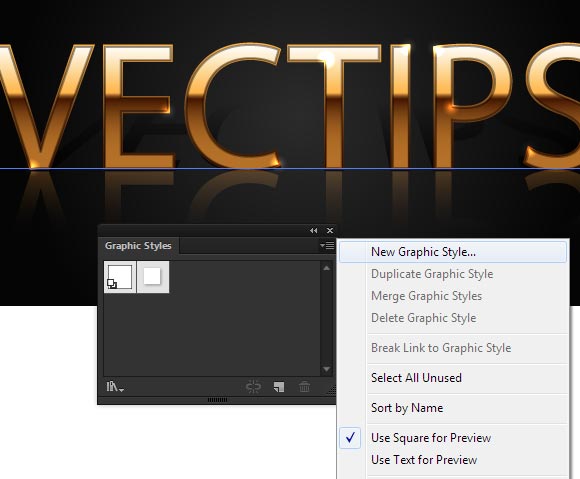This screenshot has height=479, width=580.
Task: Click the Delete Graphic Style trash icon
Action: pos(304,387)
